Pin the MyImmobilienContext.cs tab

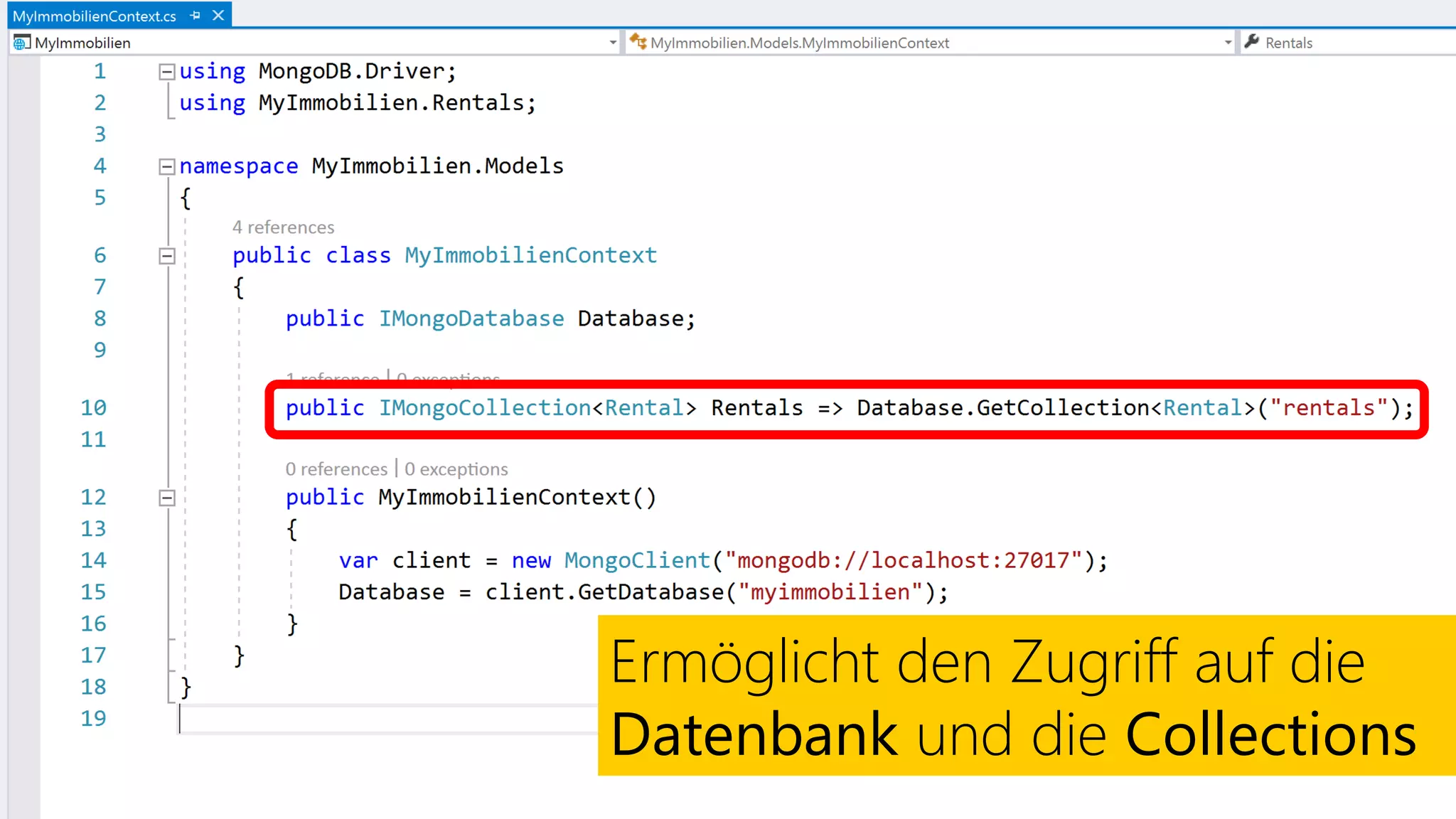[196, 15]
